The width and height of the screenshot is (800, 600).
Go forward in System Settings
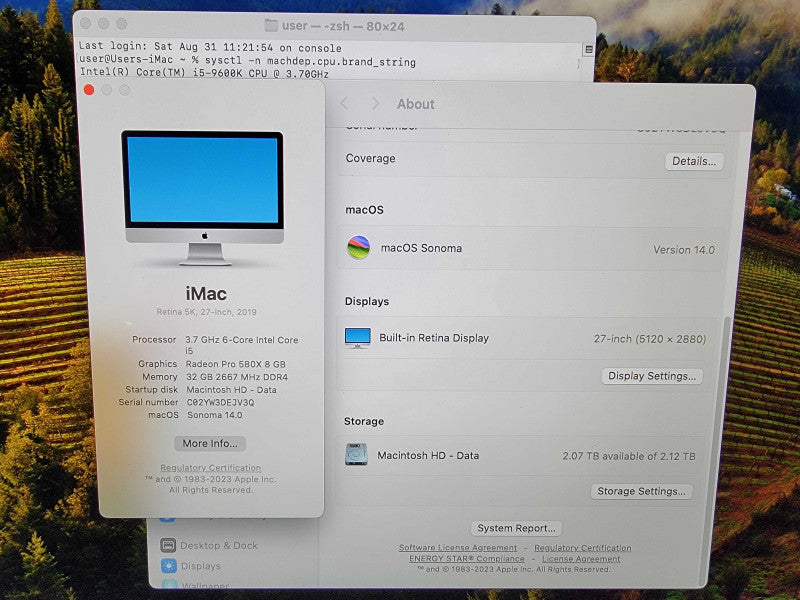click(376, 104)
